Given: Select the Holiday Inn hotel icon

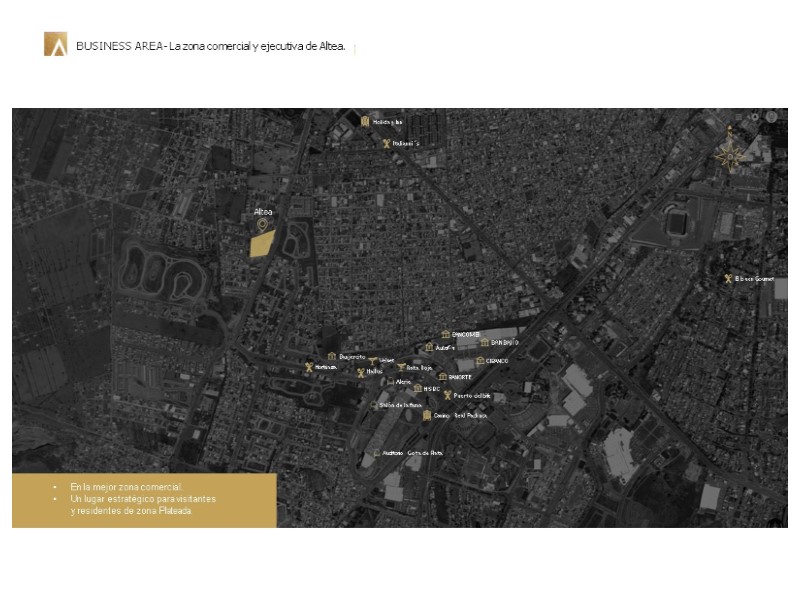Looking at the screenshot, I should (x=366, y=122).
